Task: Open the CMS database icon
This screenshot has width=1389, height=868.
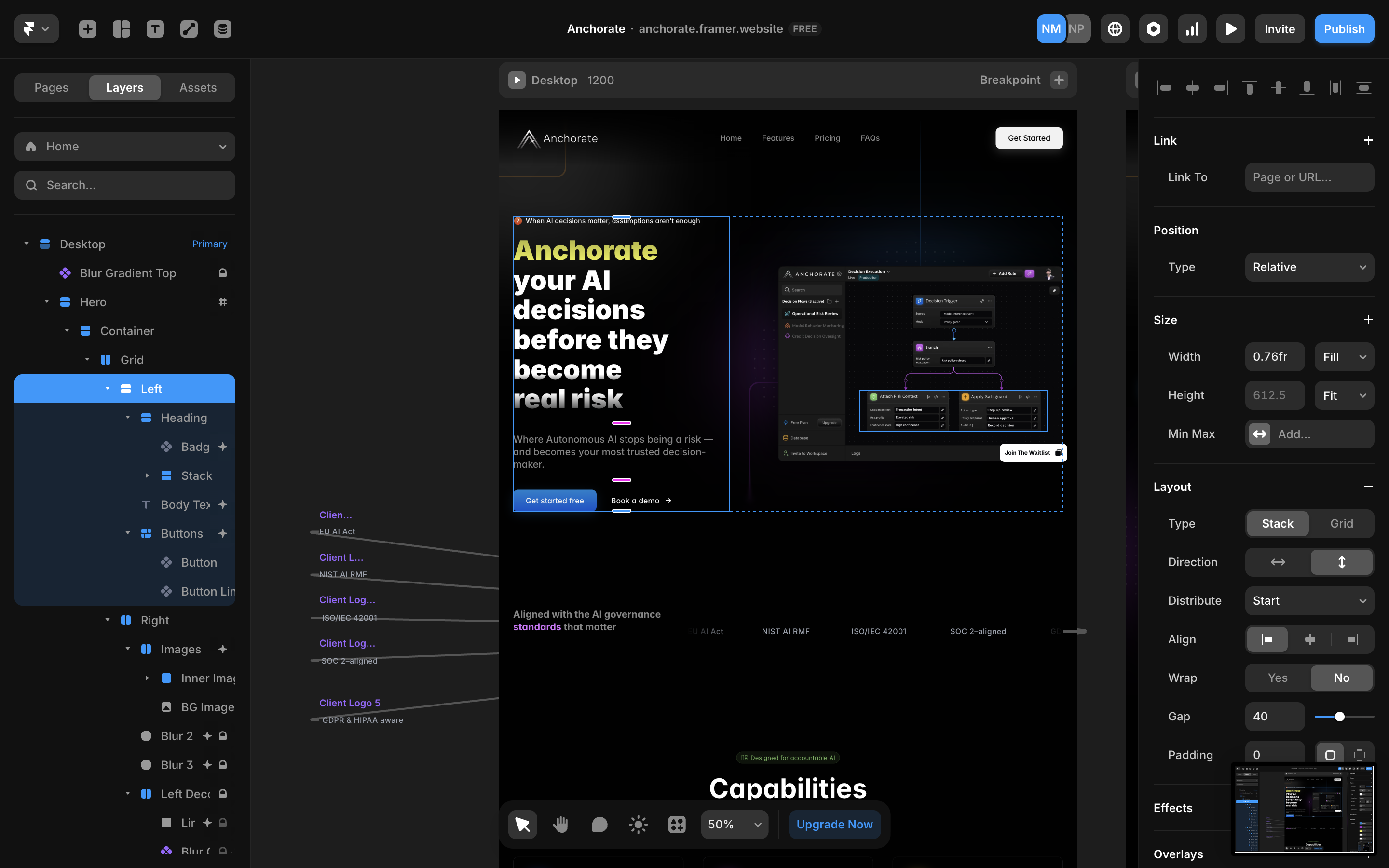Action: (x=223, y=29)
